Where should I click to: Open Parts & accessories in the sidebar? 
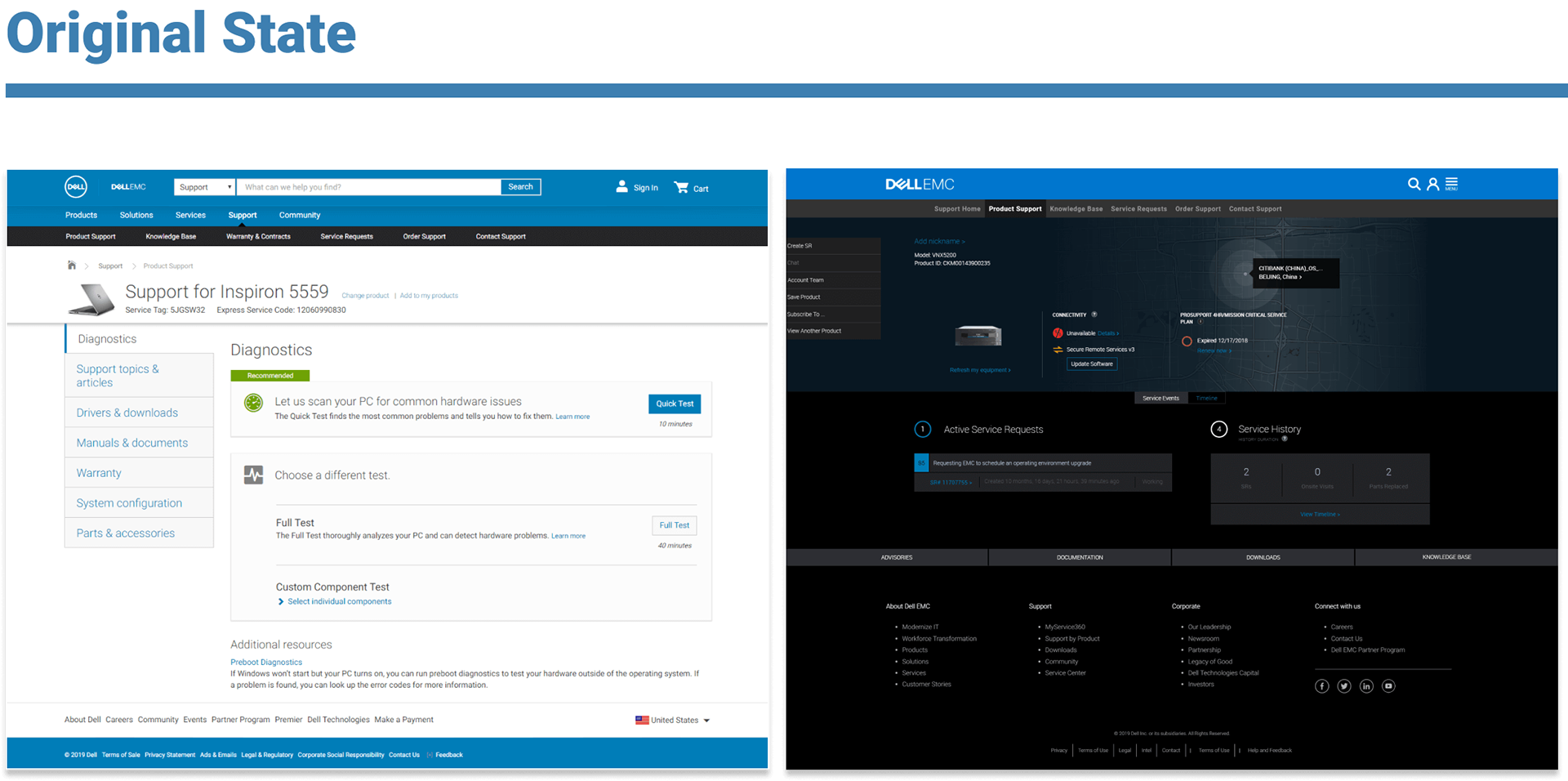(x=139, y=533)
